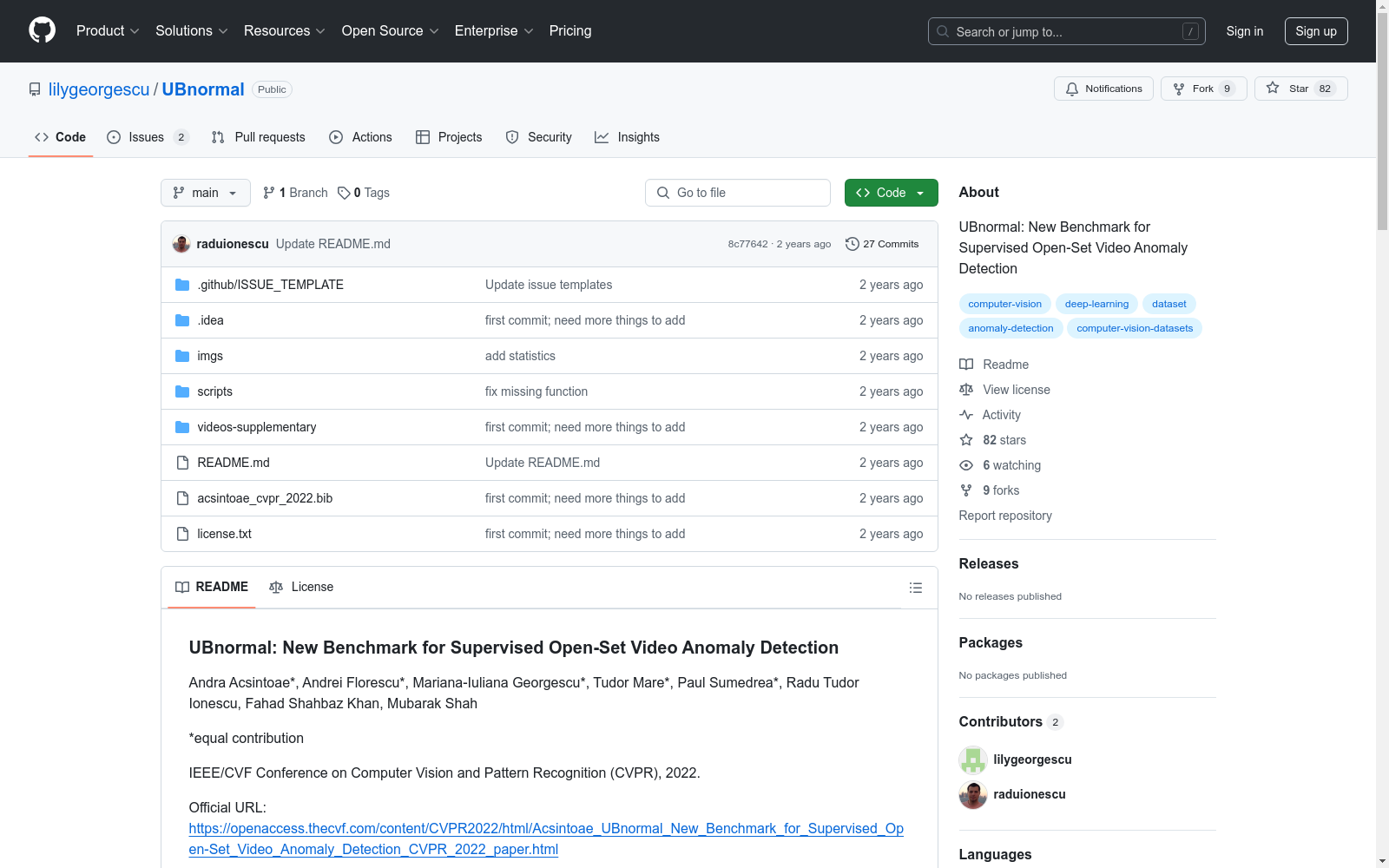Screen dimensions: 1389x868
Task: Switch to the Projects tab
Action: click(x=449, y=137)
